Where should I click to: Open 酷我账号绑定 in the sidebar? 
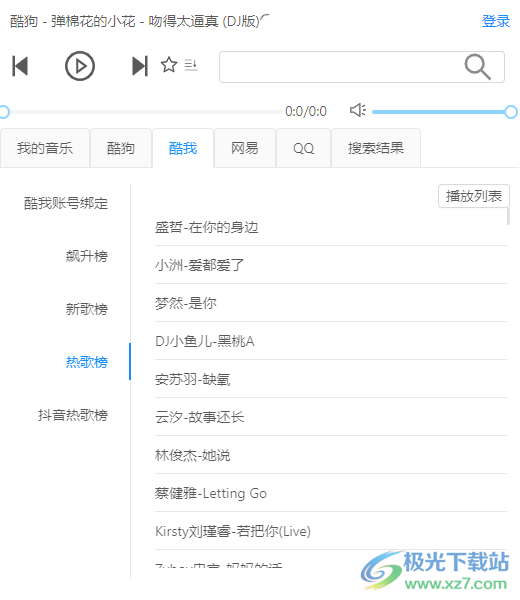[66, 203]
